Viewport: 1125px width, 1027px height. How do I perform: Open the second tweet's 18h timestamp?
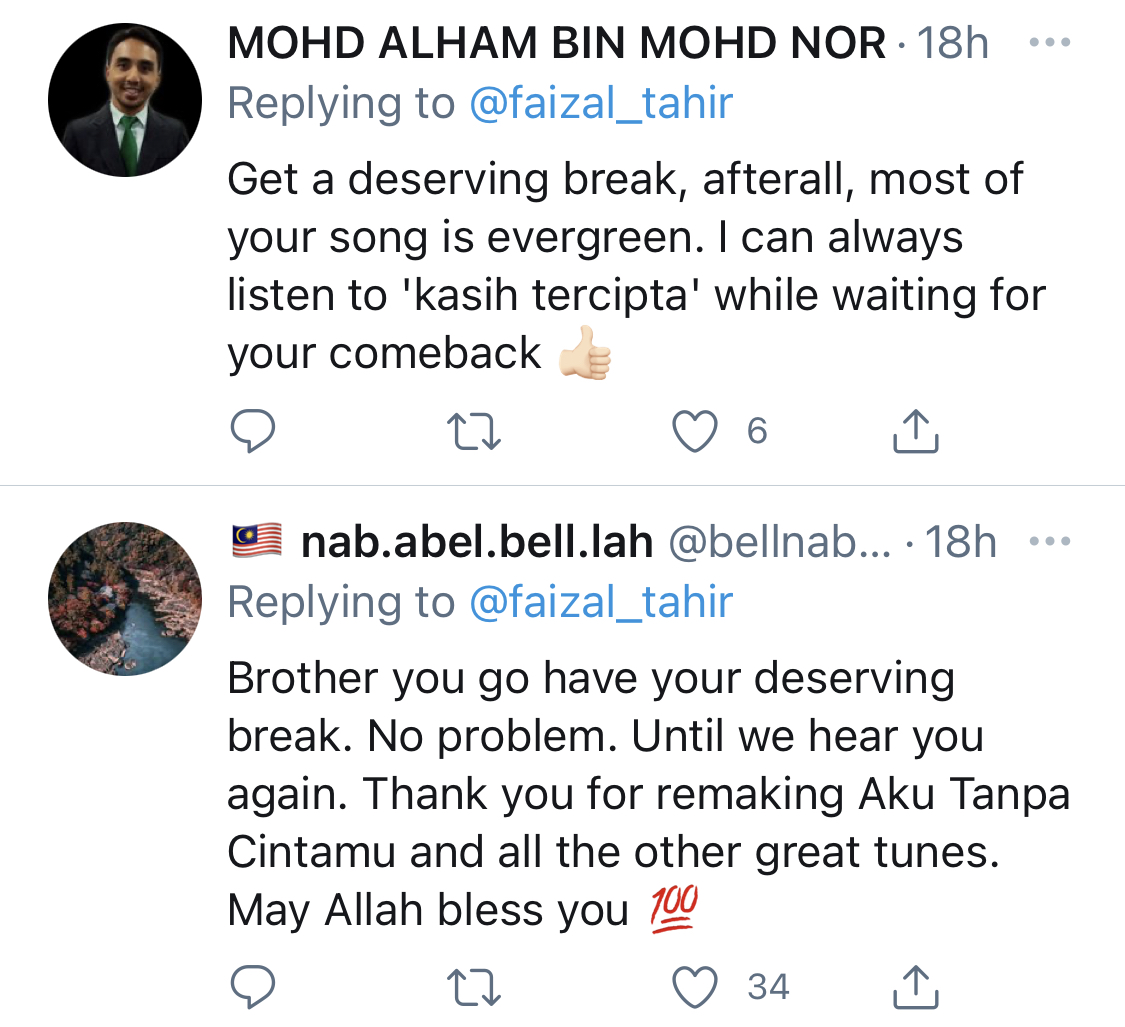pos(961,542)
